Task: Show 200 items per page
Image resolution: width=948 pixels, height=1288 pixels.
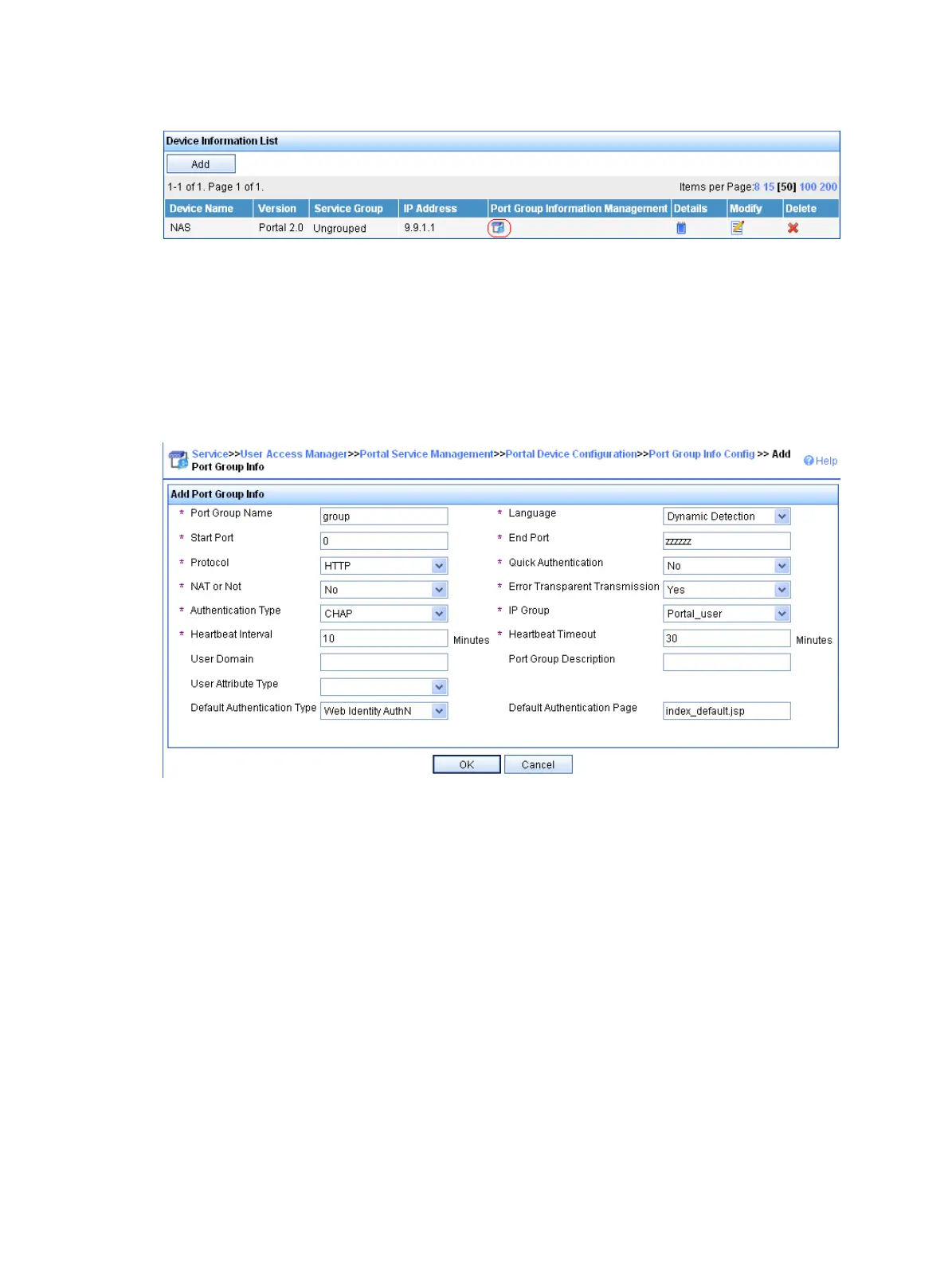Action: 829,187
